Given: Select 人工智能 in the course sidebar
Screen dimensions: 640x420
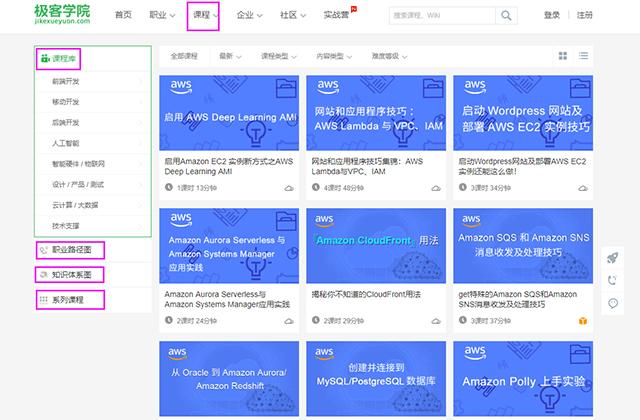Looking at the screenshot, I should (65, 143).
